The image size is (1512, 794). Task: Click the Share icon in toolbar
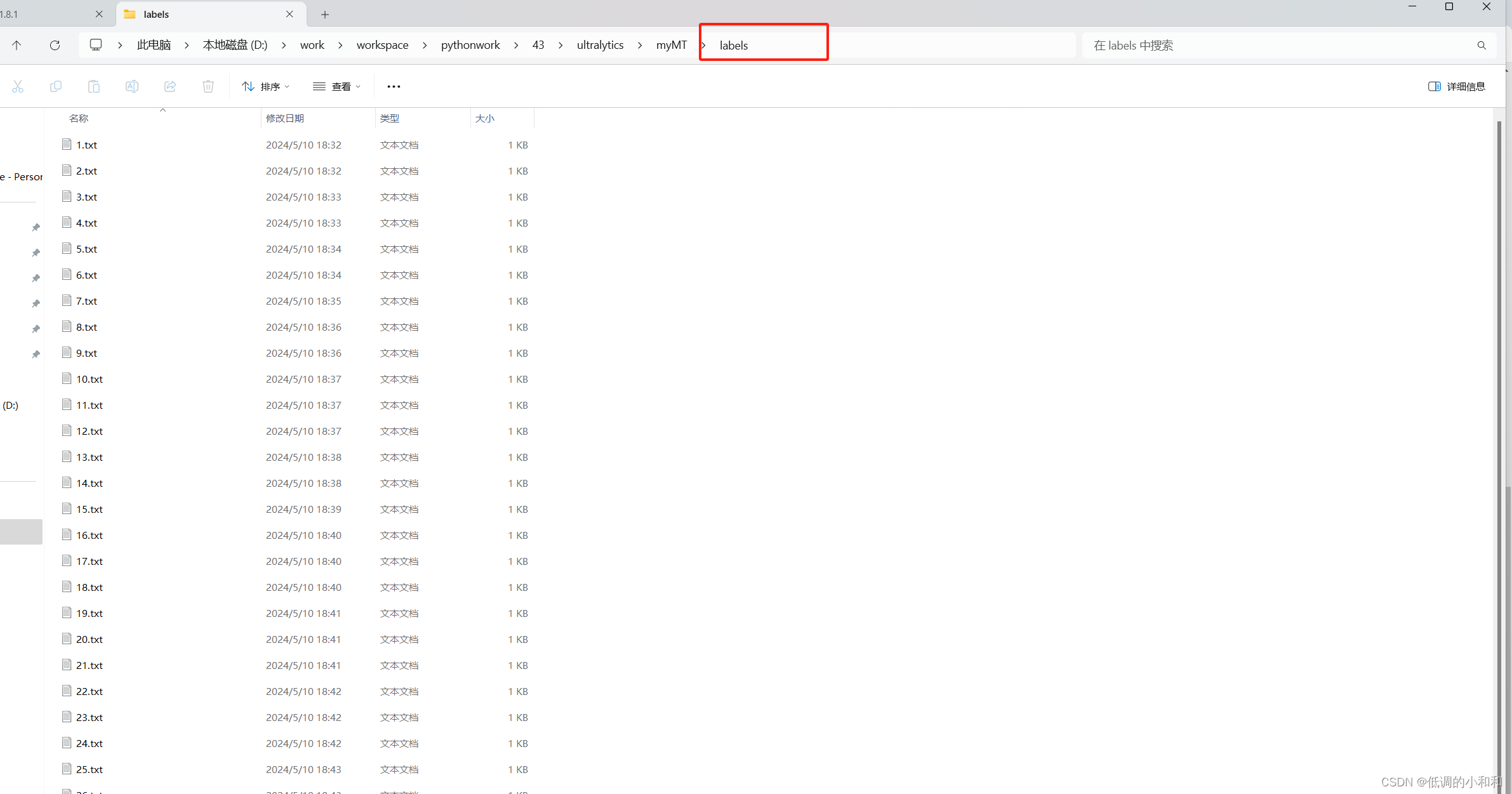pos(170,86)
